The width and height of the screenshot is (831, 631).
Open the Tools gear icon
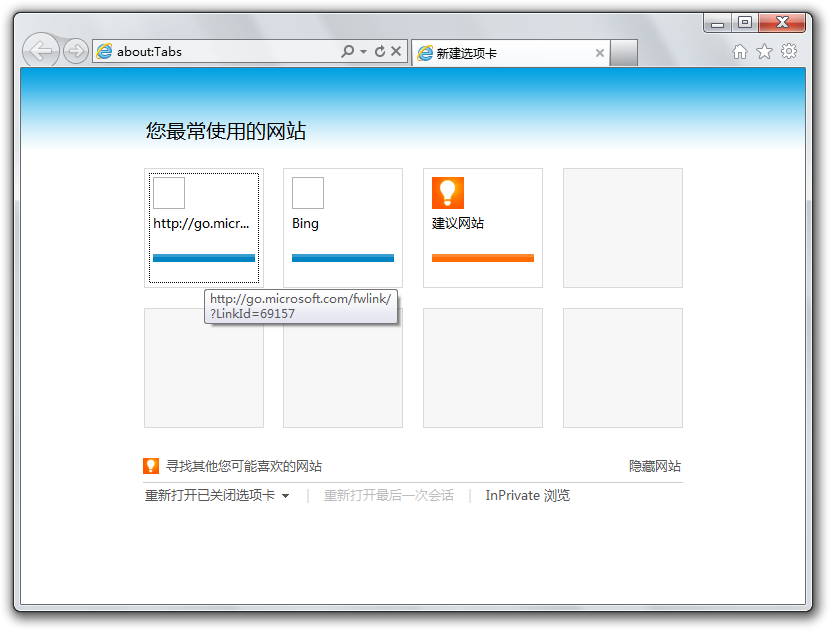[789, 51]
